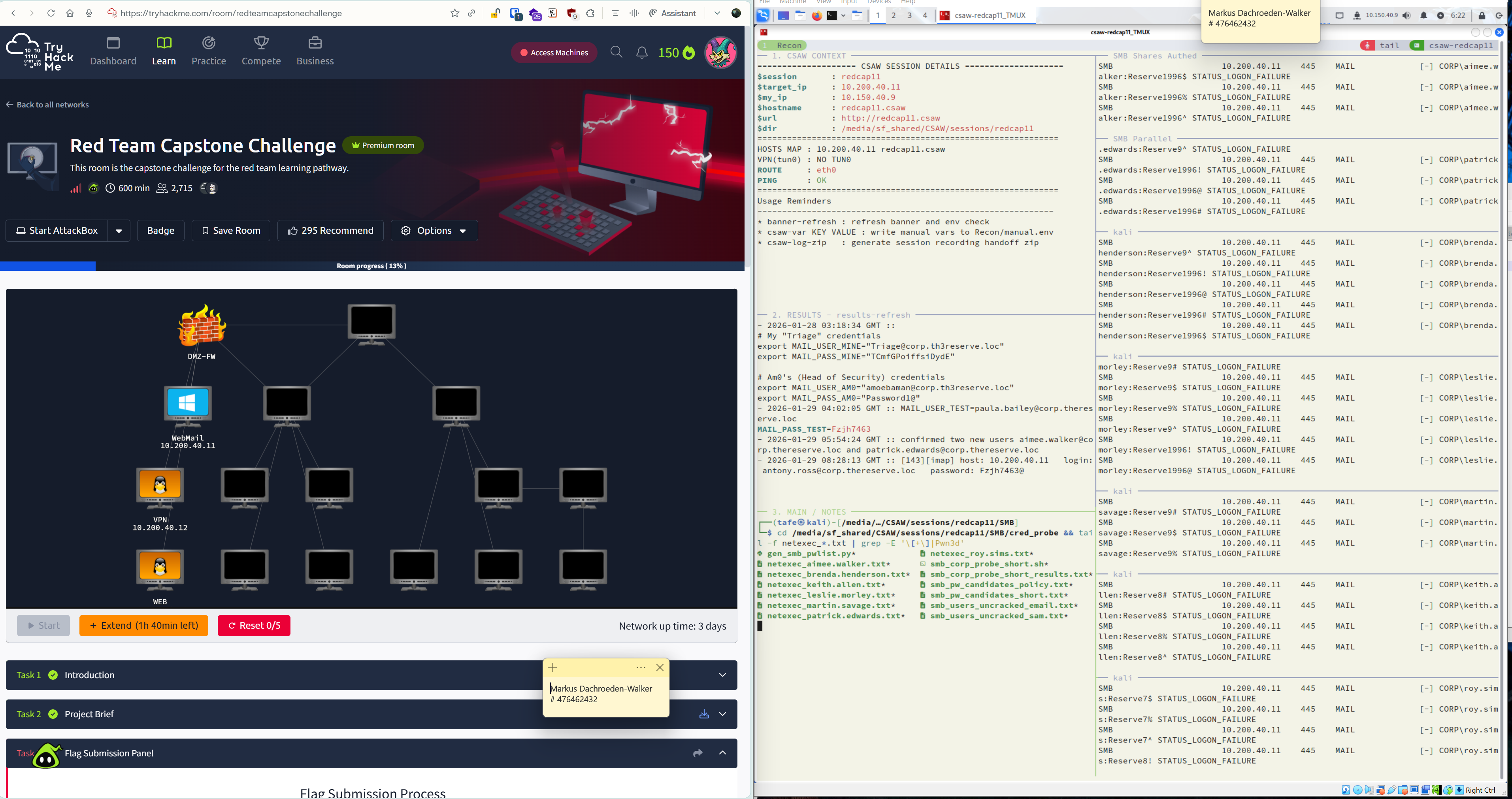Toggle the Save Room bookmark
The height and width of the screenshot is (799, 1512).
231,231
